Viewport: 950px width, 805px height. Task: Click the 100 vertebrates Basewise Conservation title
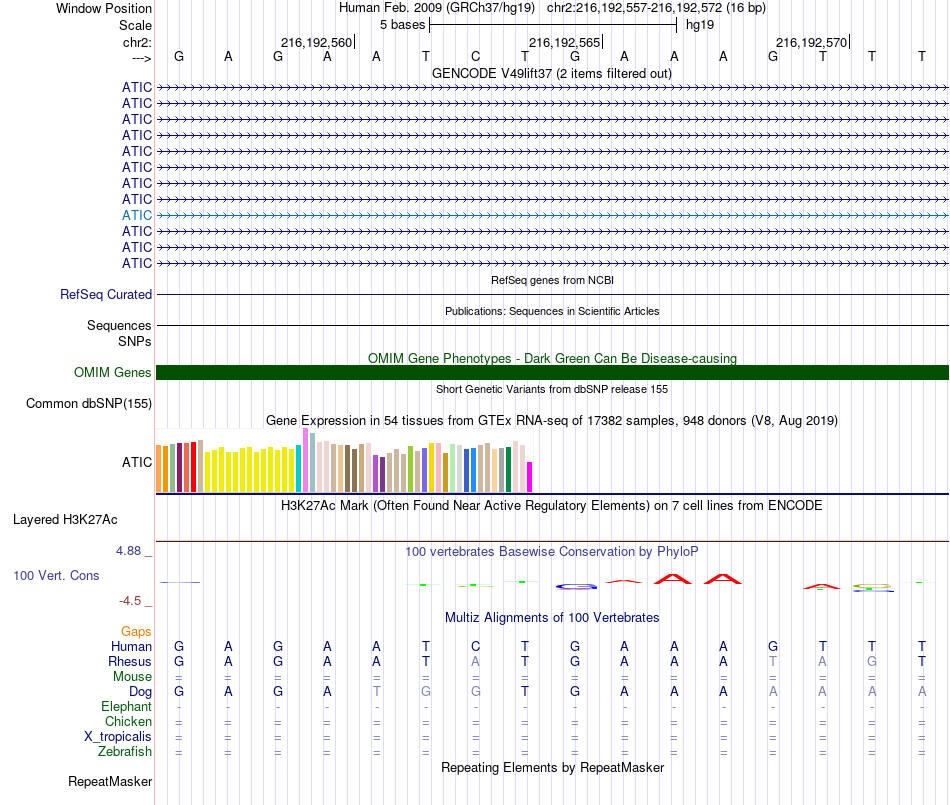[551, 552]
